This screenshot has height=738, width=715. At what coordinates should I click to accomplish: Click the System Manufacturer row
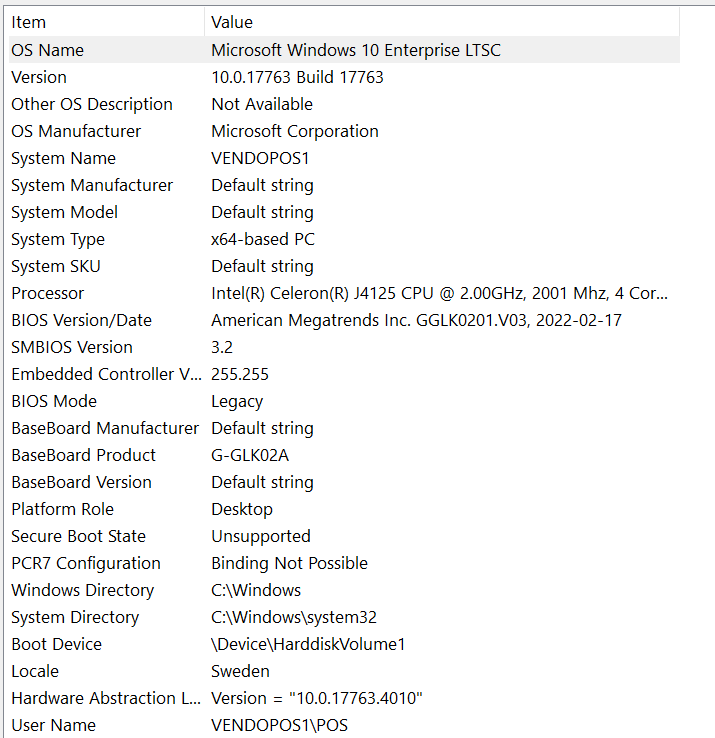point(92,185)
